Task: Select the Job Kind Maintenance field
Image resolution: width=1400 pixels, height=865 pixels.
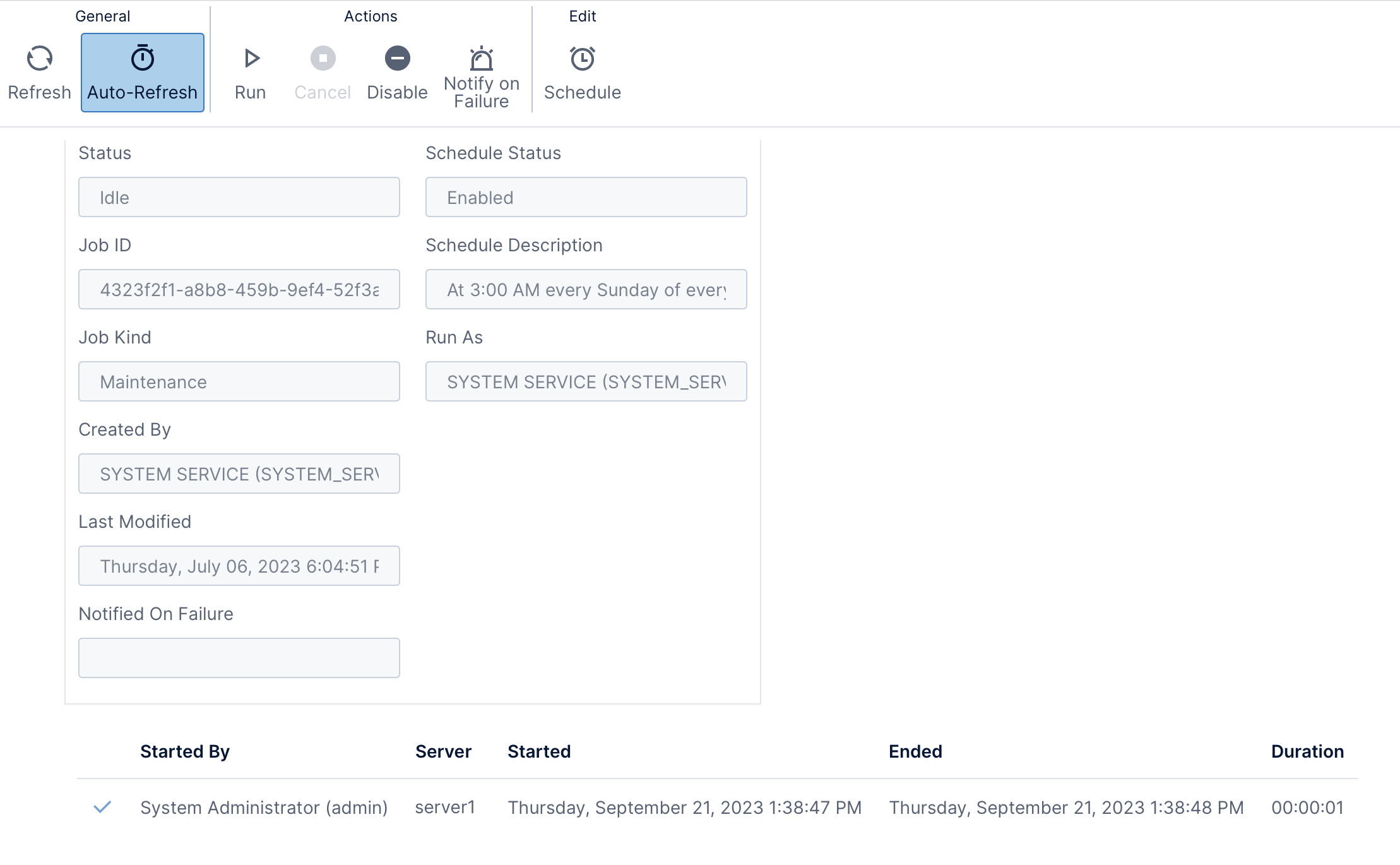Action: (239, 382)
